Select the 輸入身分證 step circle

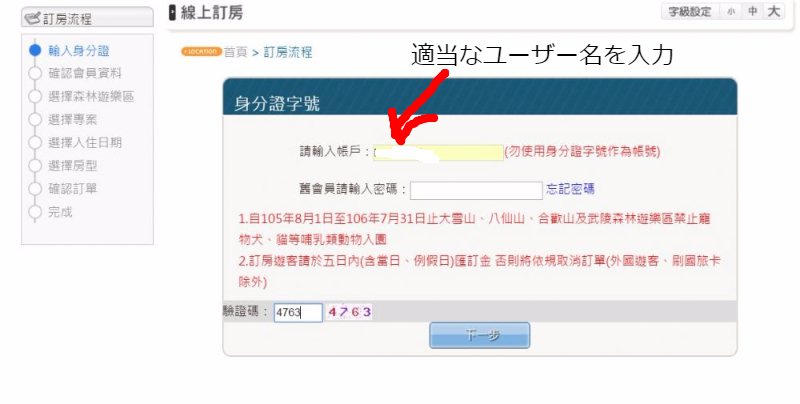(x=35, y=50)
